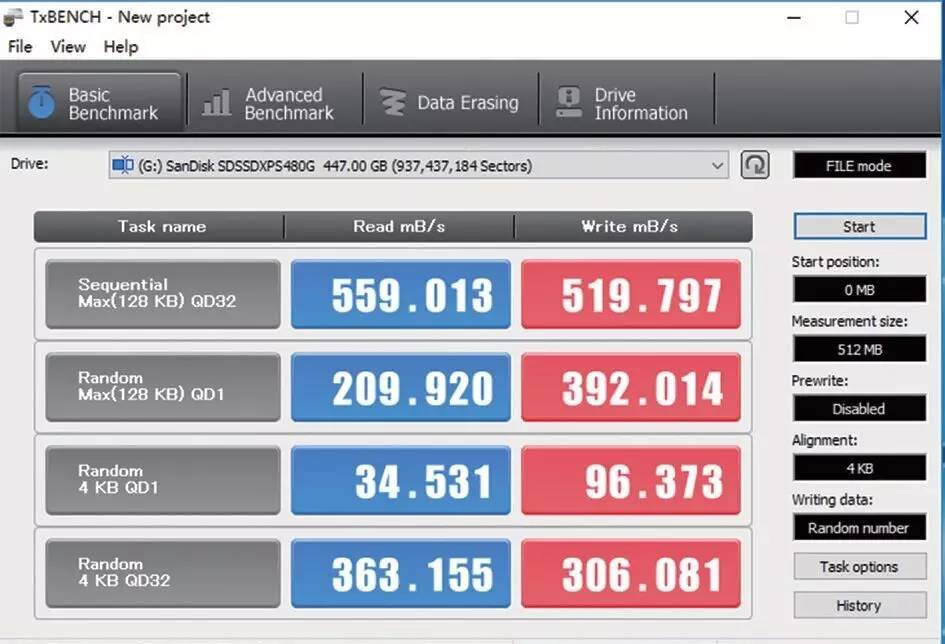Switch to FILE mode

[858, 165]
